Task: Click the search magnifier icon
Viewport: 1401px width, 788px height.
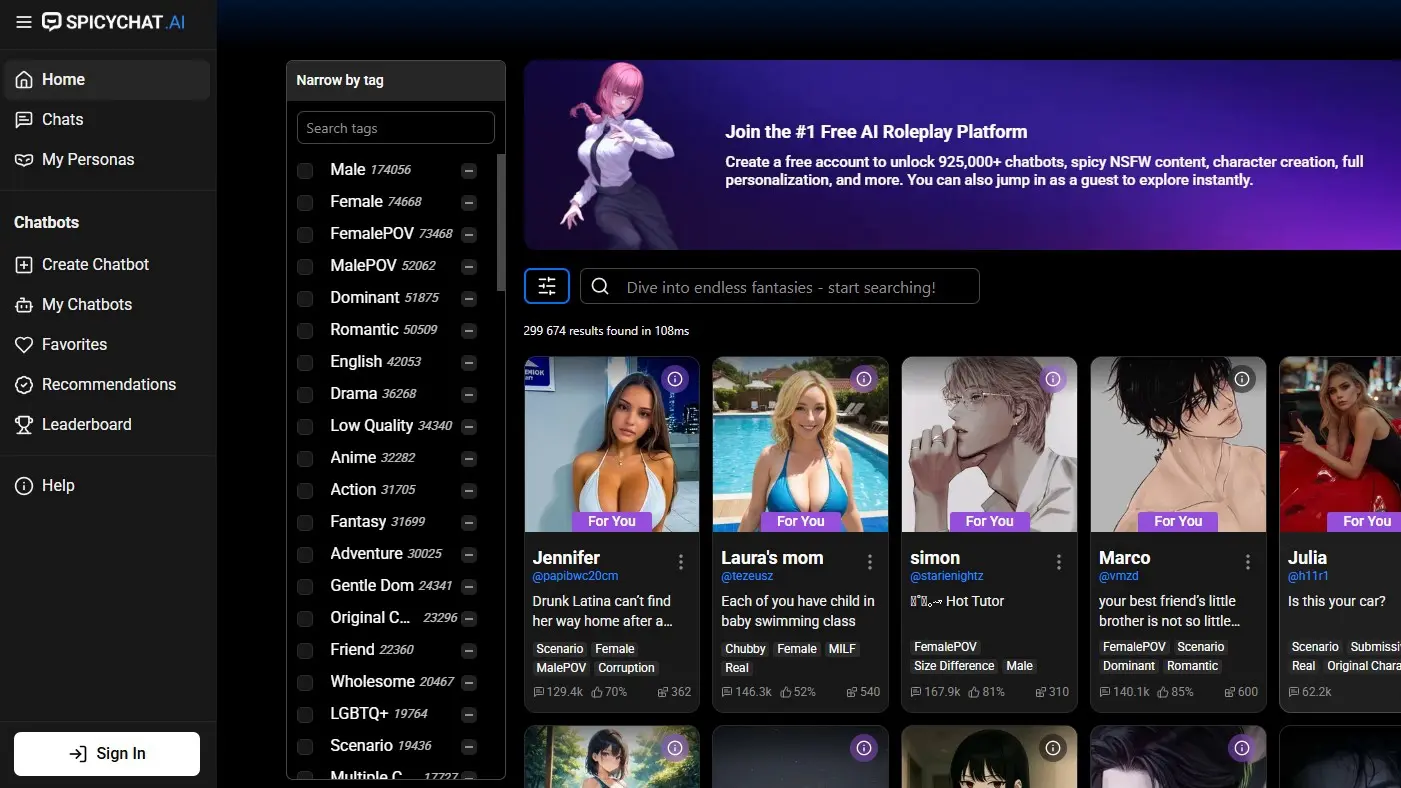Action: [x=600, y=287]
